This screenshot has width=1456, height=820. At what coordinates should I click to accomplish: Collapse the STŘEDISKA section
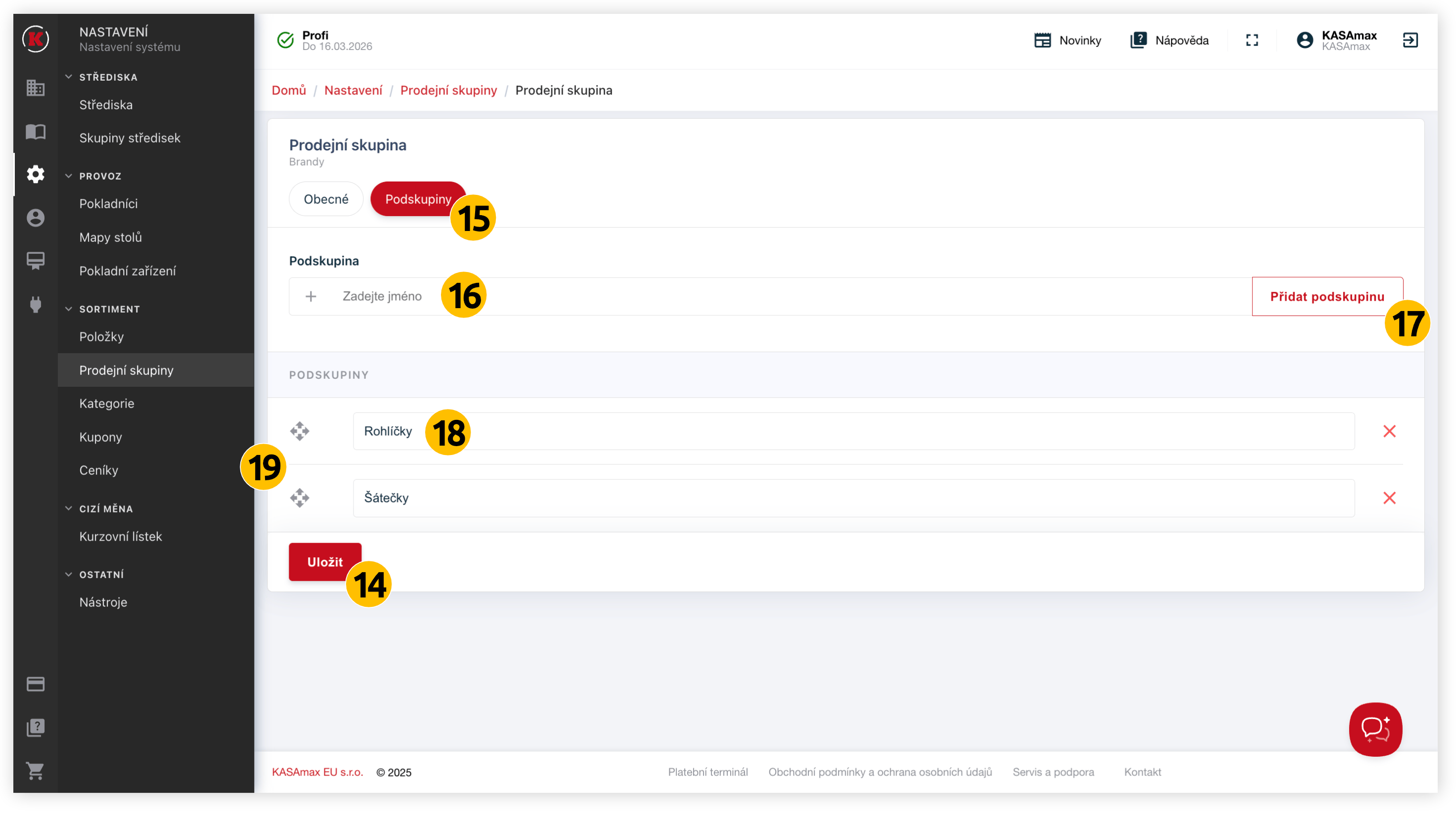pyautogui.click(x=69, y=77)
